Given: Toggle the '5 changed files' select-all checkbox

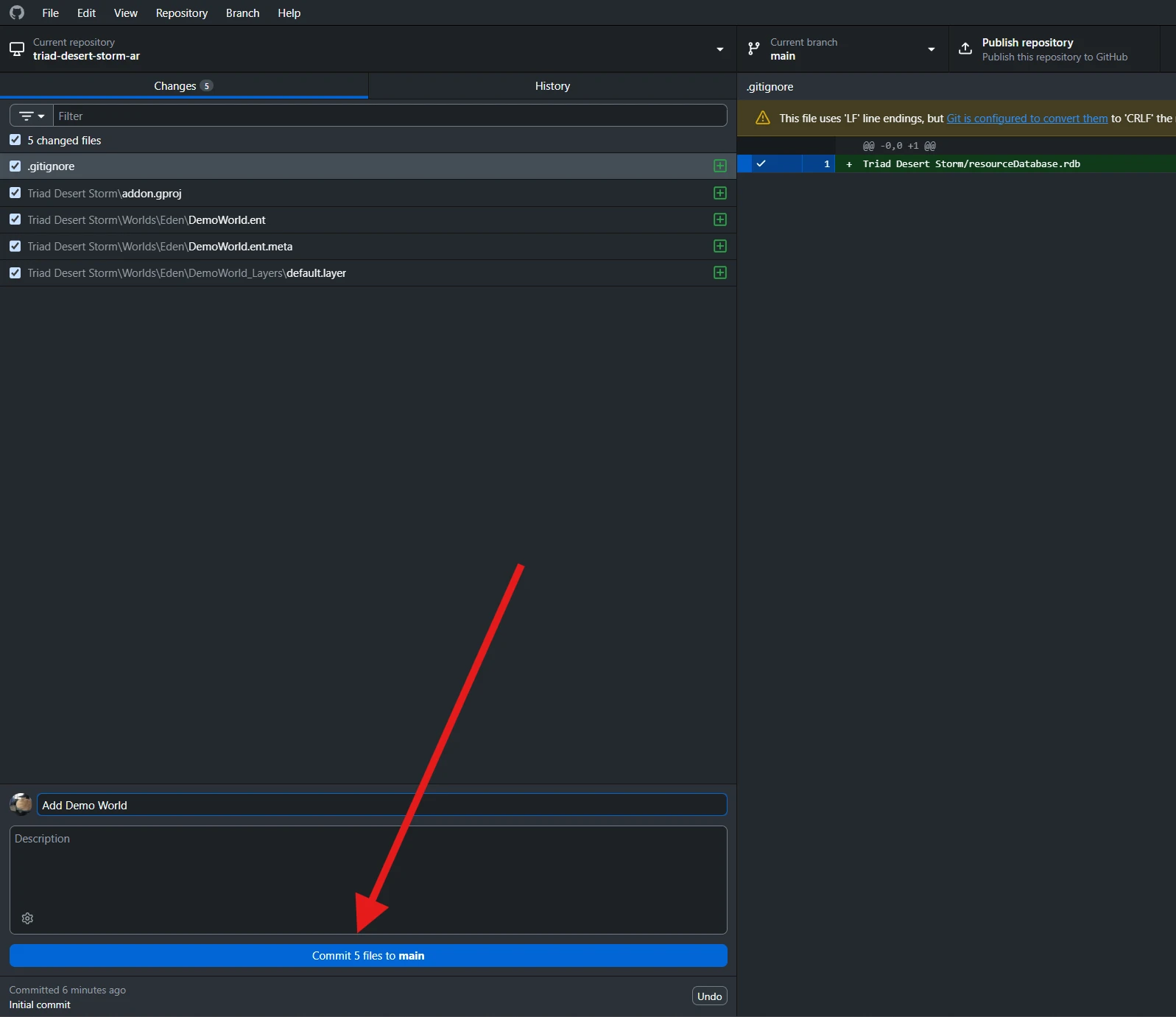Looking at the screenshot, I should (x=15, y=140).
